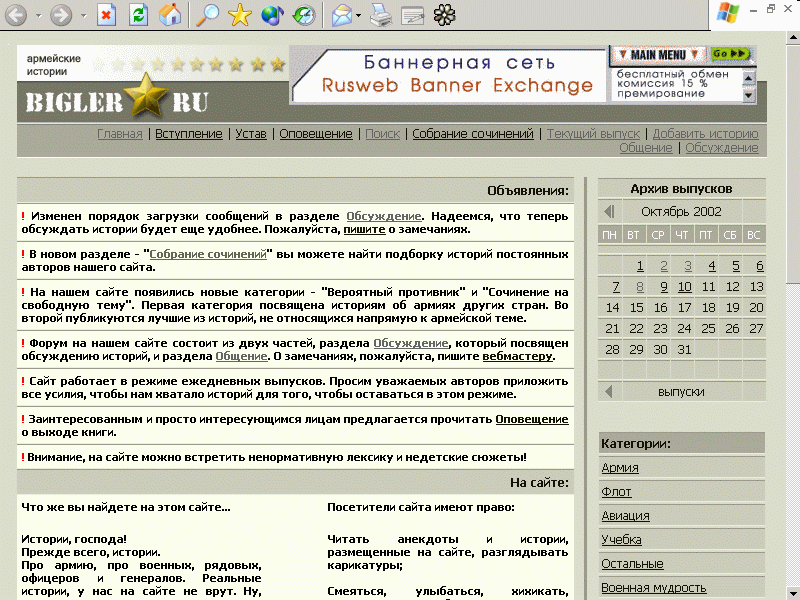Open Добавить историю in the navigation bar
Viewport: 800px width, 600px height.
706,134
